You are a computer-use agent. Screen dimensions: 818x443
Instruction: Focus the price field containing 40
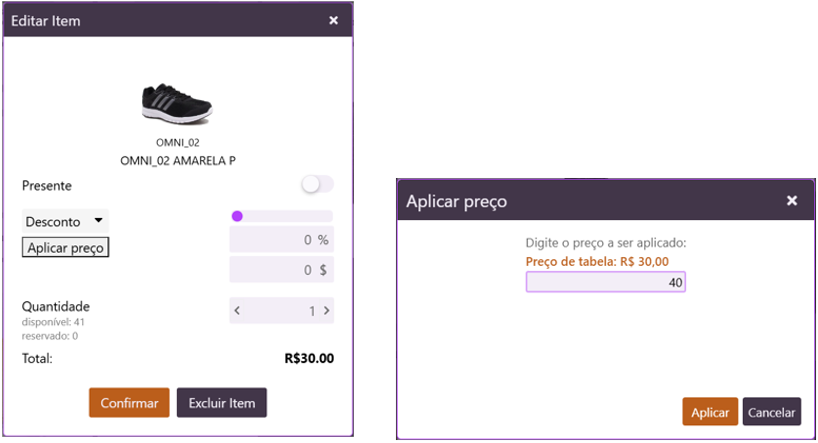pos(605,283)
